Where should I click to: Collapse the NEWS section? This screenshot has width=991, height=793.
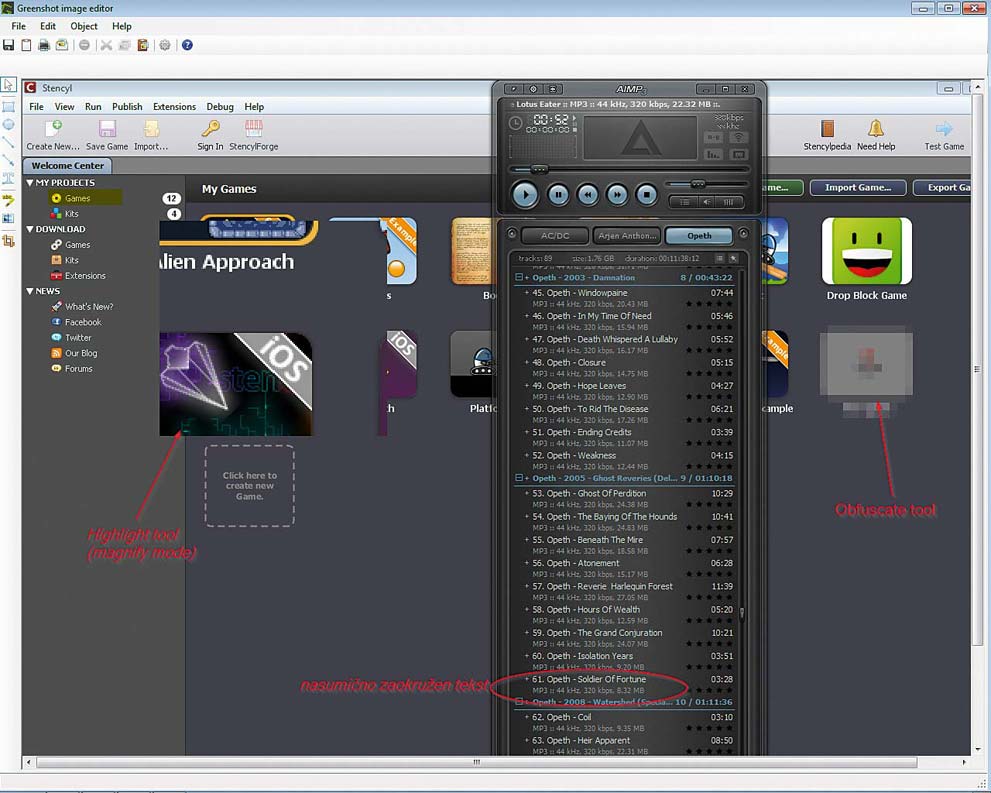pos(30,291)
